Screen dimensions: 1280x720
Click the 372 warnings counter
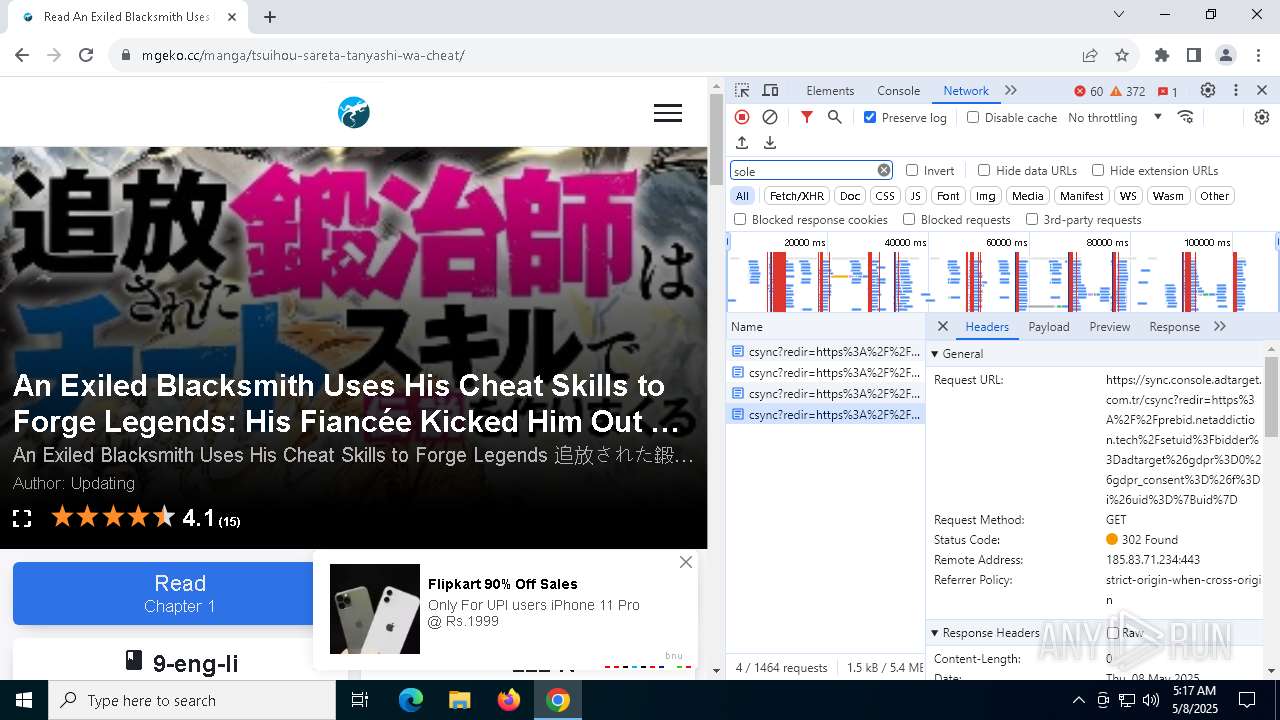coord(1128,91)
